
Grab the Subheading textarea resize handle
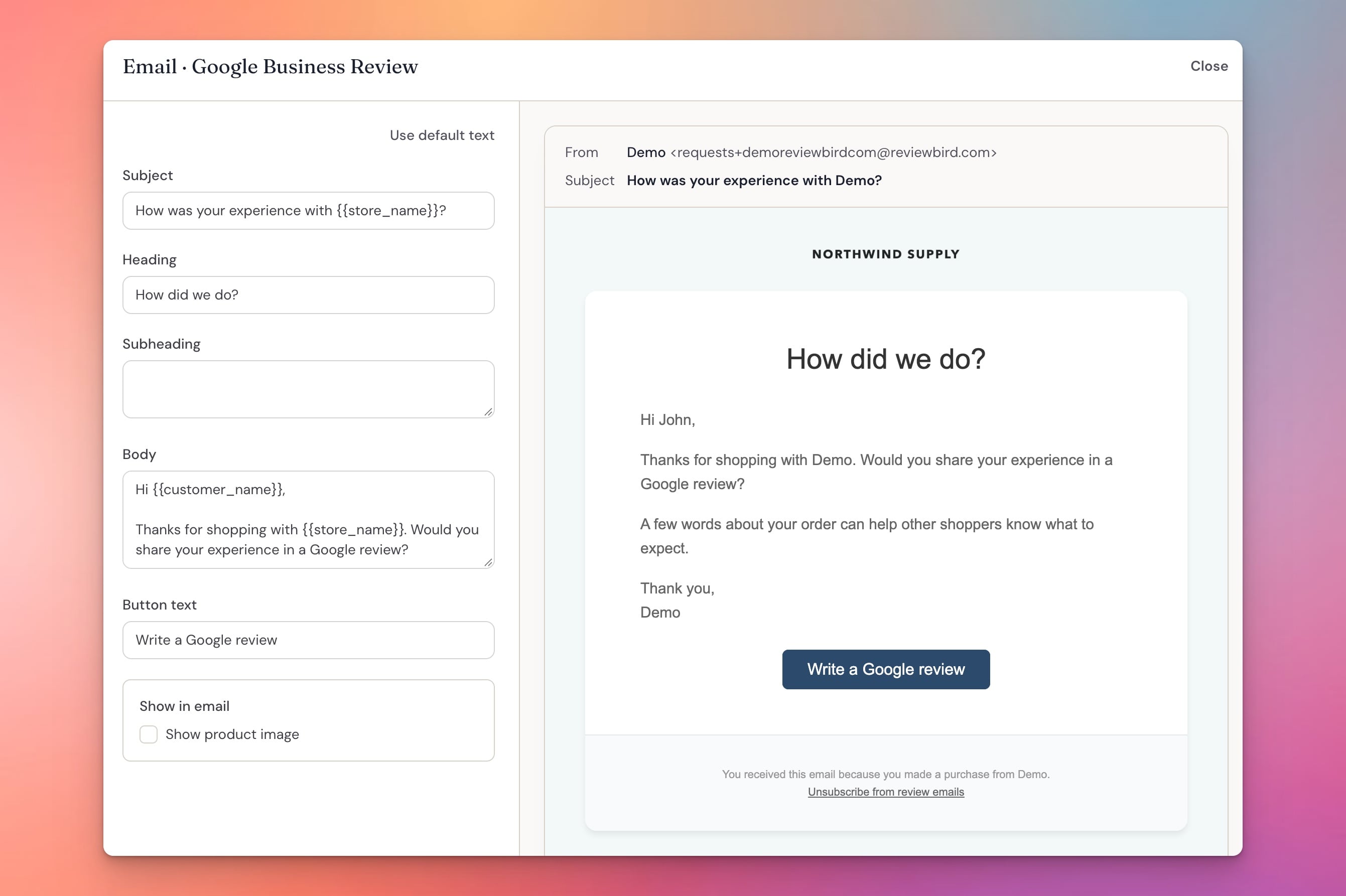coord(488,411)
